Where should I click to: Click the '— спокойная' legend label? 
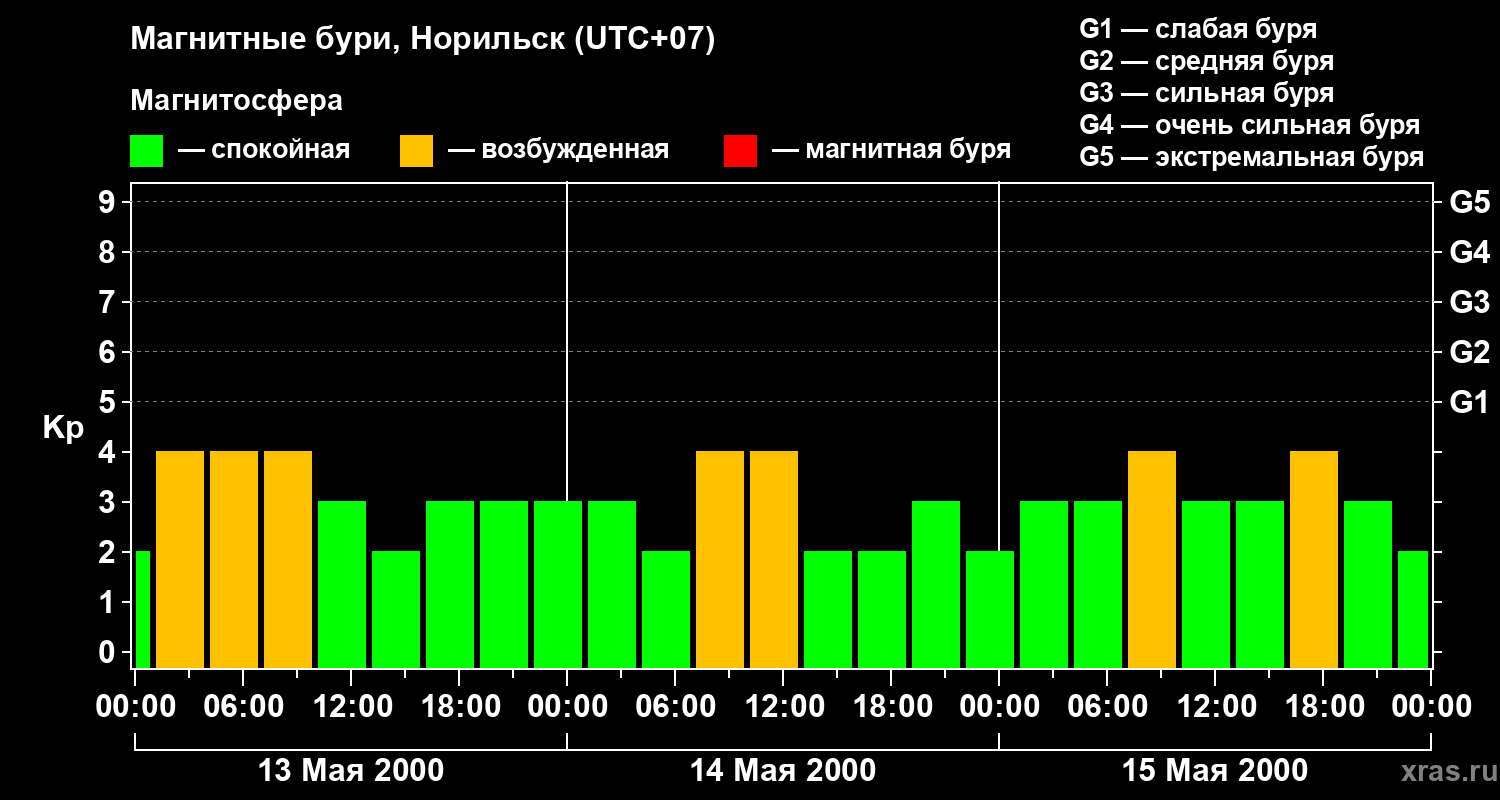(264, 150)
